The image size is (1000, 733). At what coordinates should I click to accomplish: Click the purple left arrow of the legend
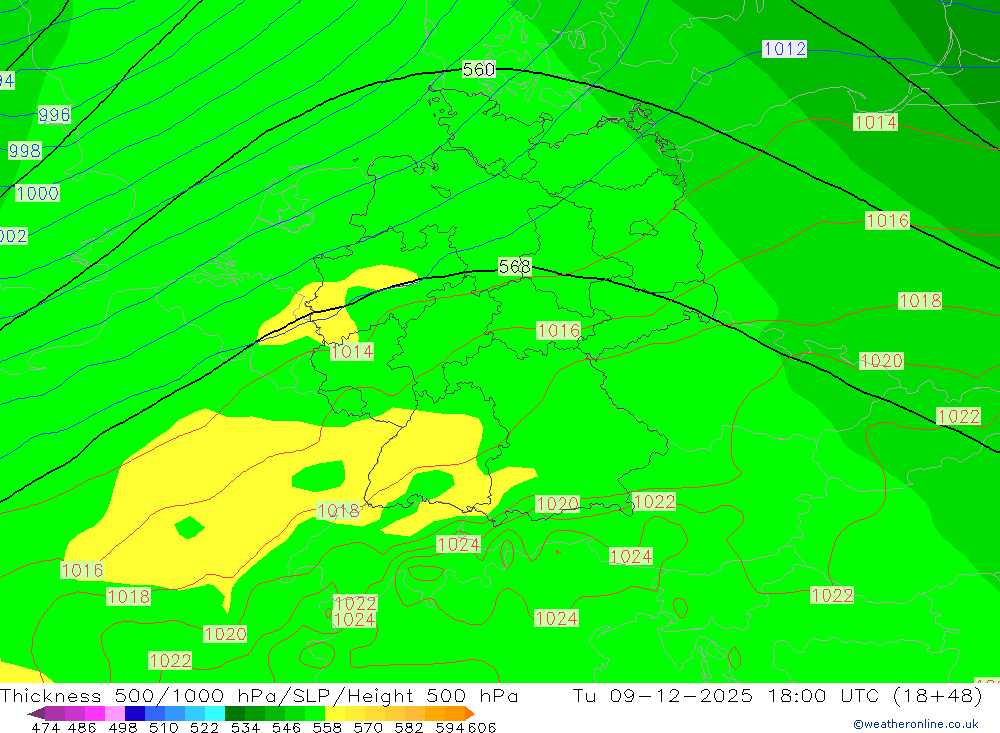(x=36, y=713)
